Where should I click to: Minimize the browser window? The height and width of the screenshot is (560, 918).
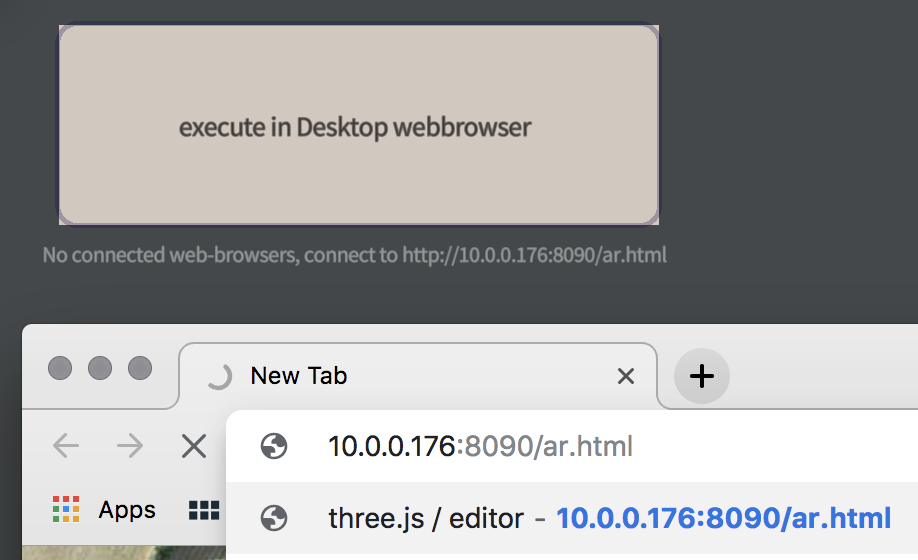point(100,368)
